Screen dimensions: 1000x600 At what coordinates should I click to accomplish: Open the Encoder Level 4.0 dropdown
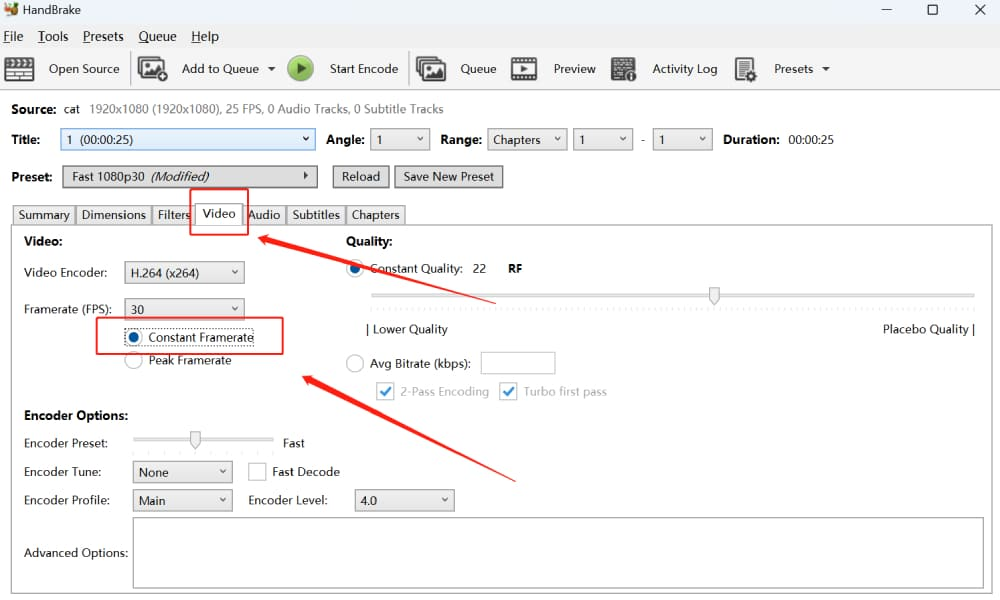tap(404, 501)
